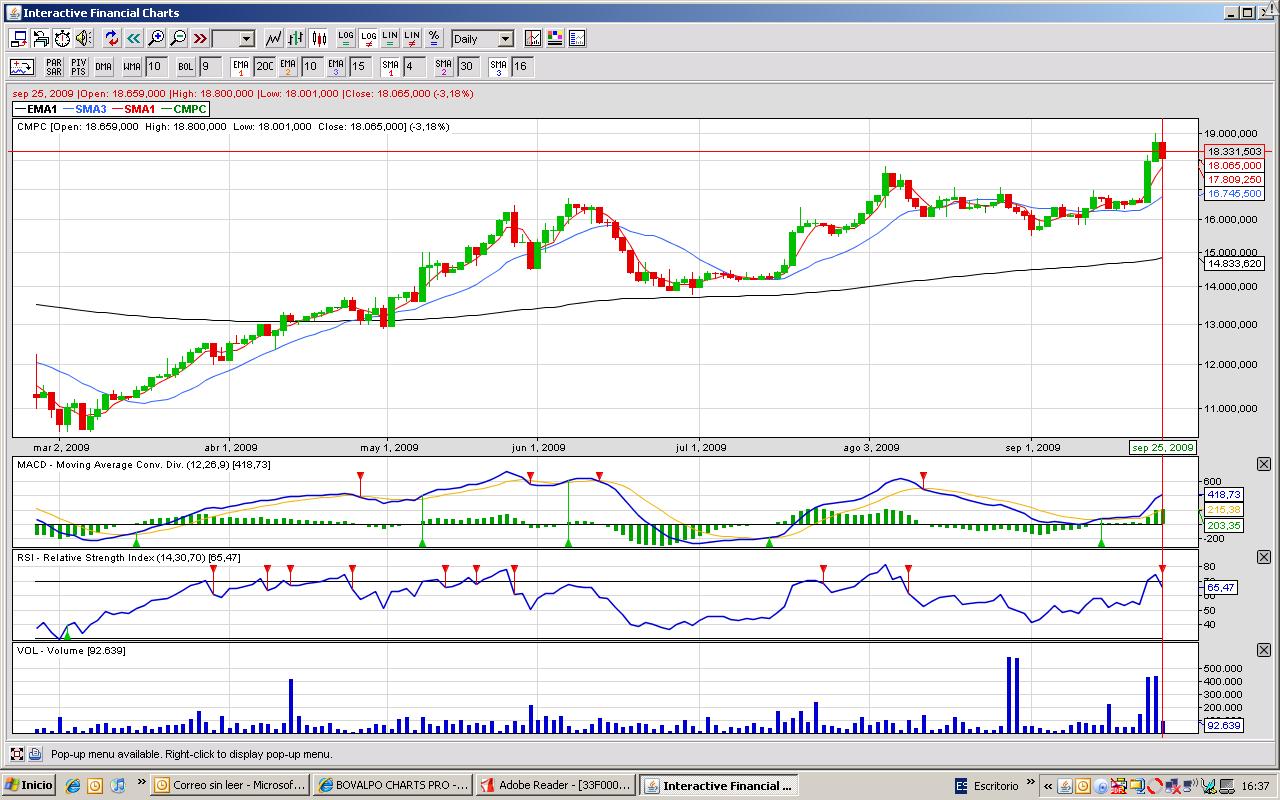Screen dimensions: 1280x800
Task: Switch to Adobe Reader taskbar window
Action: click(x=555, y=785)
